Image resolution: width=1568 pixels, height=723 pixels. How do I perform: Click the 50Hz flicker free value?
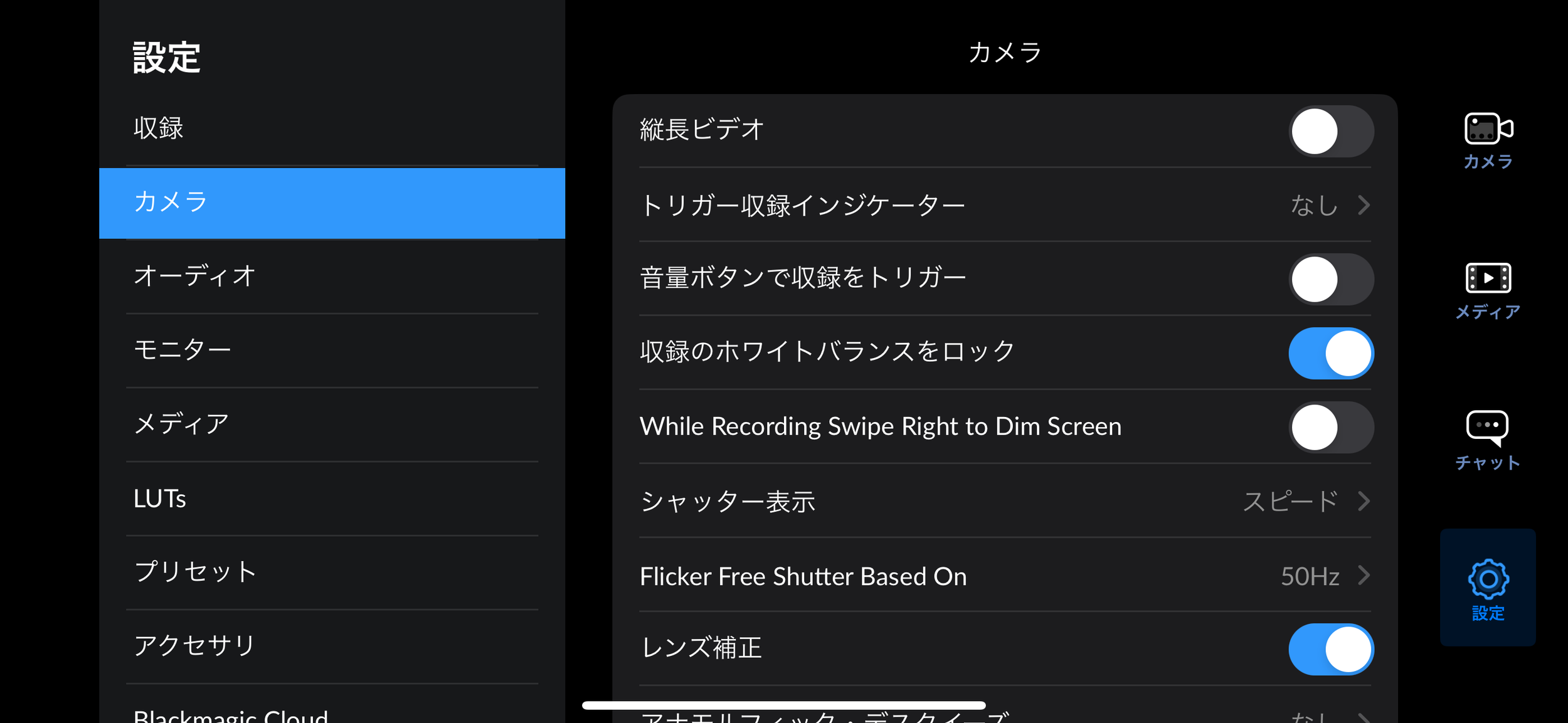click(x=1310, y=576)
